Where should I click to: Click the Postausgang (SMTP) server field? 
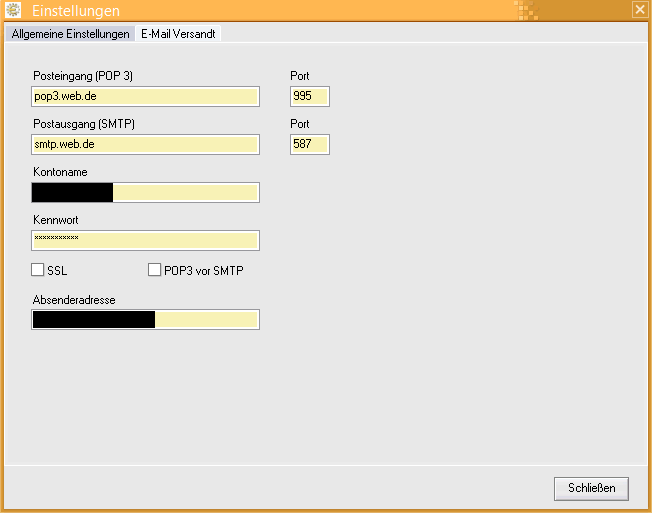coord(146,144)
